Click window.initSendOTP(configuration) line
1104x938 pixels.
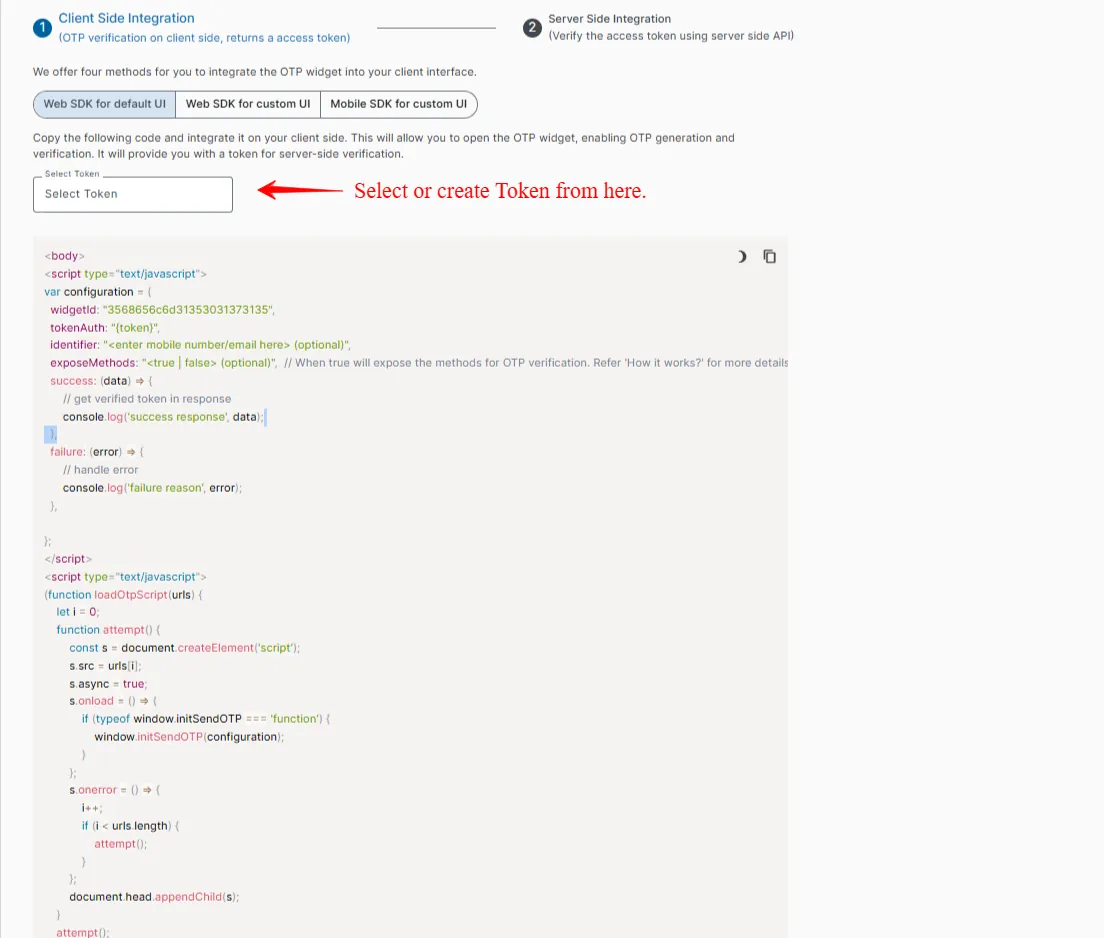click(x=189, y=737)
